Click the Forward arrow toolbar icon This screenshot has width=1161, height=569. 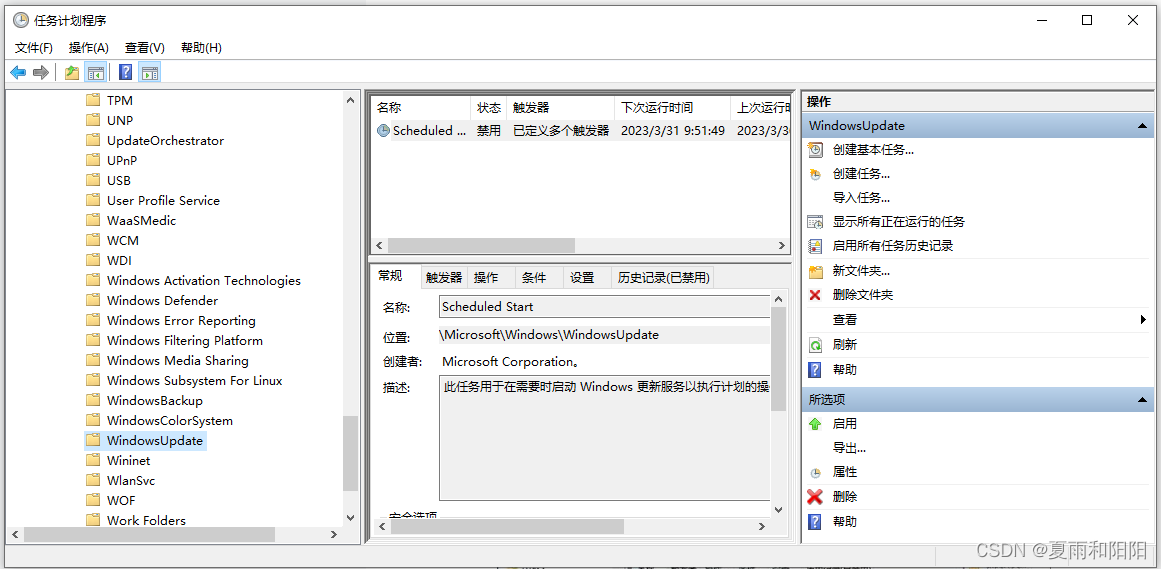tap(41, 73)
